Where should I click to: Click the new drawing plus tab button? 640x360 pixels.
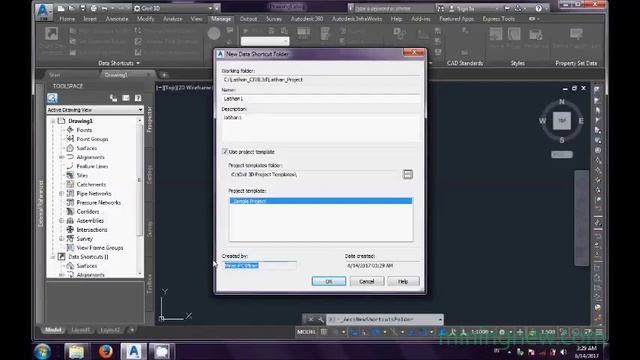click(x=164, y=75)
